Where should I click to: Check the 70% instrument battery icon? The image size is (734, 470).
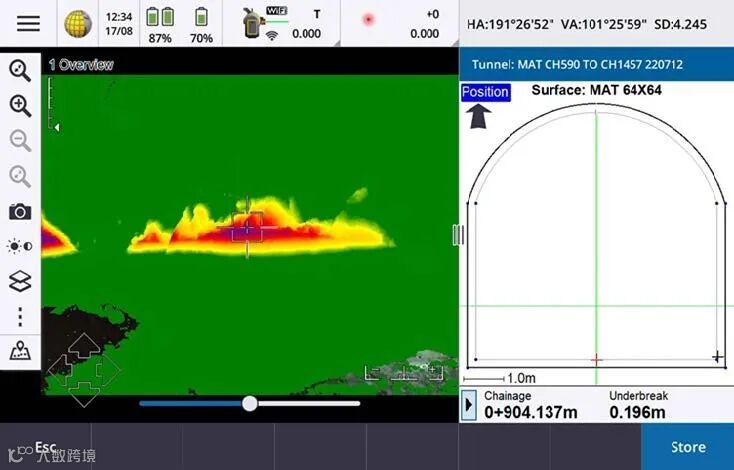(x=201, y=18)
